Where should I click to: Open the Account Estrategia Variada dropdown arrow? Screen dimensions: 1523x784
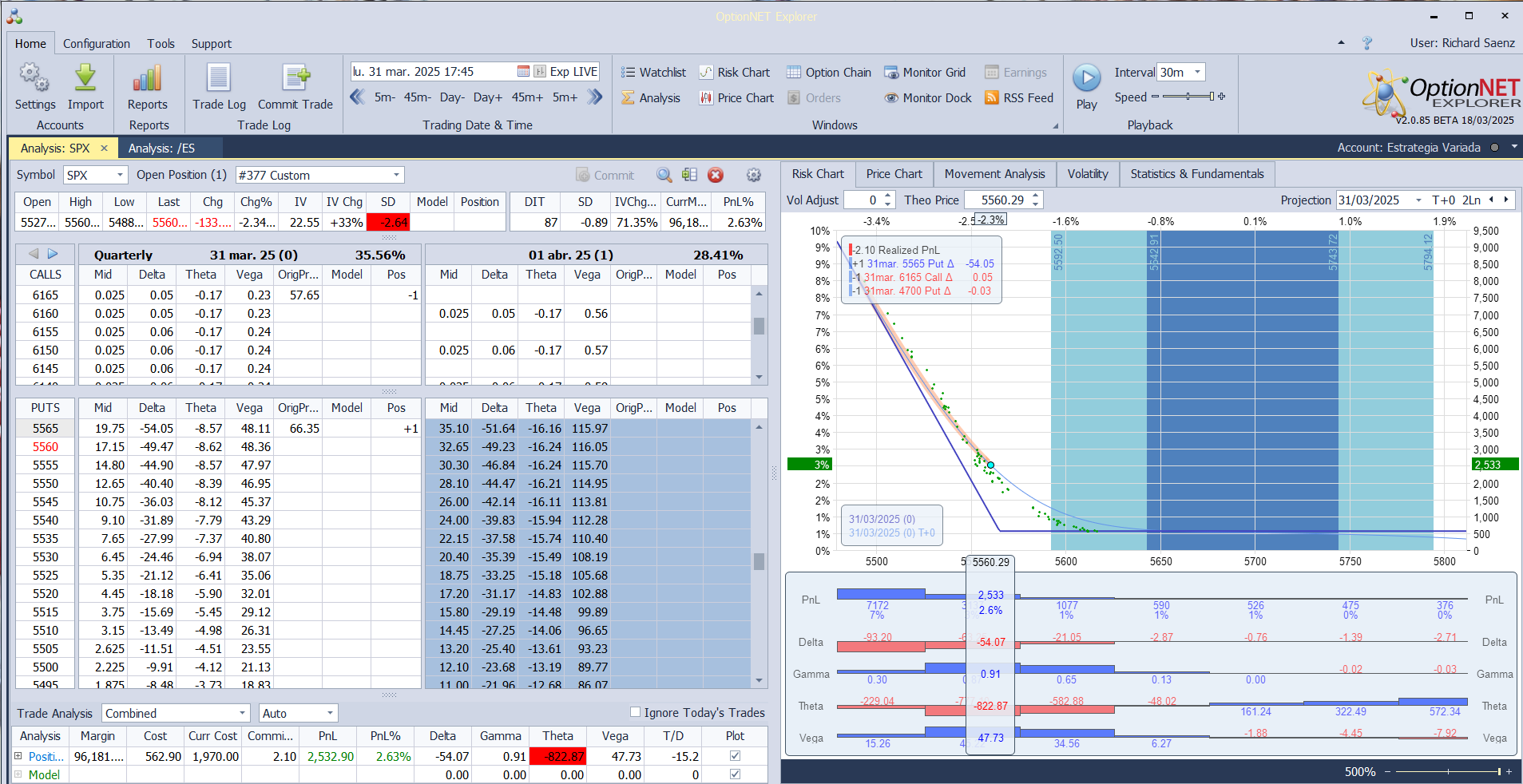tap(1513, 147)
